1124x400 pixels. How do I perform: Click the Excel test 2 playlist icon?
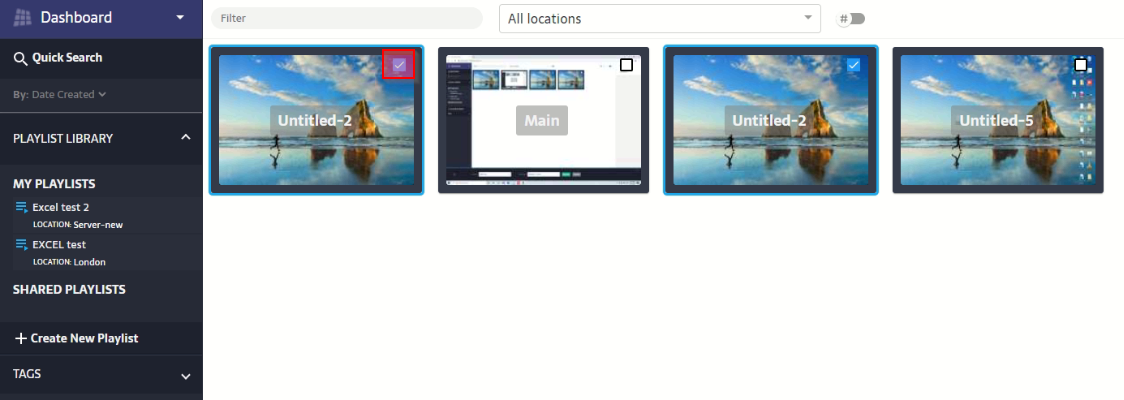coord(21,207)
